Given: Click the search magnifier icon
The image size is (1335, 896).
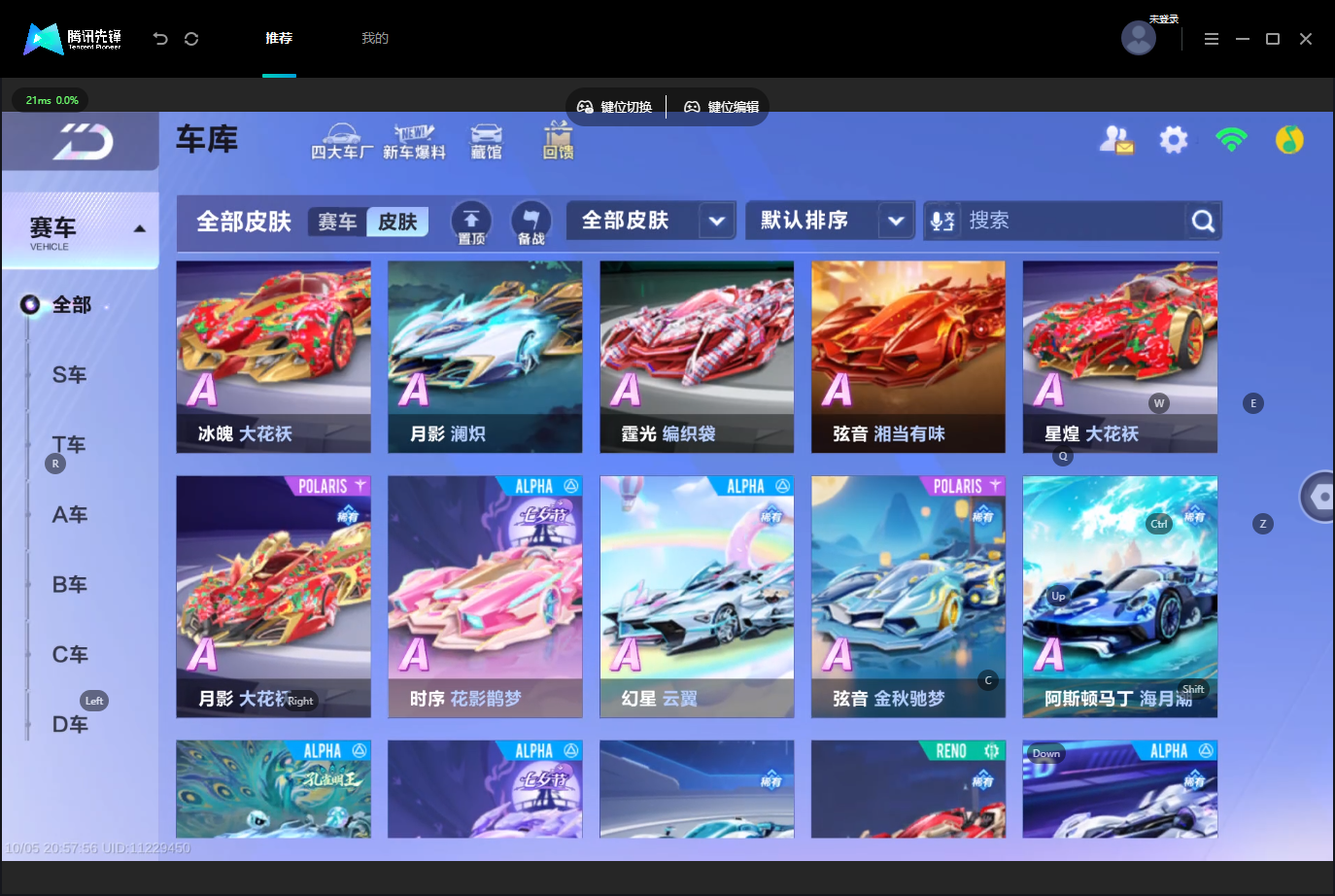Looking at the screenshot, I should [x=1203, y=222].
